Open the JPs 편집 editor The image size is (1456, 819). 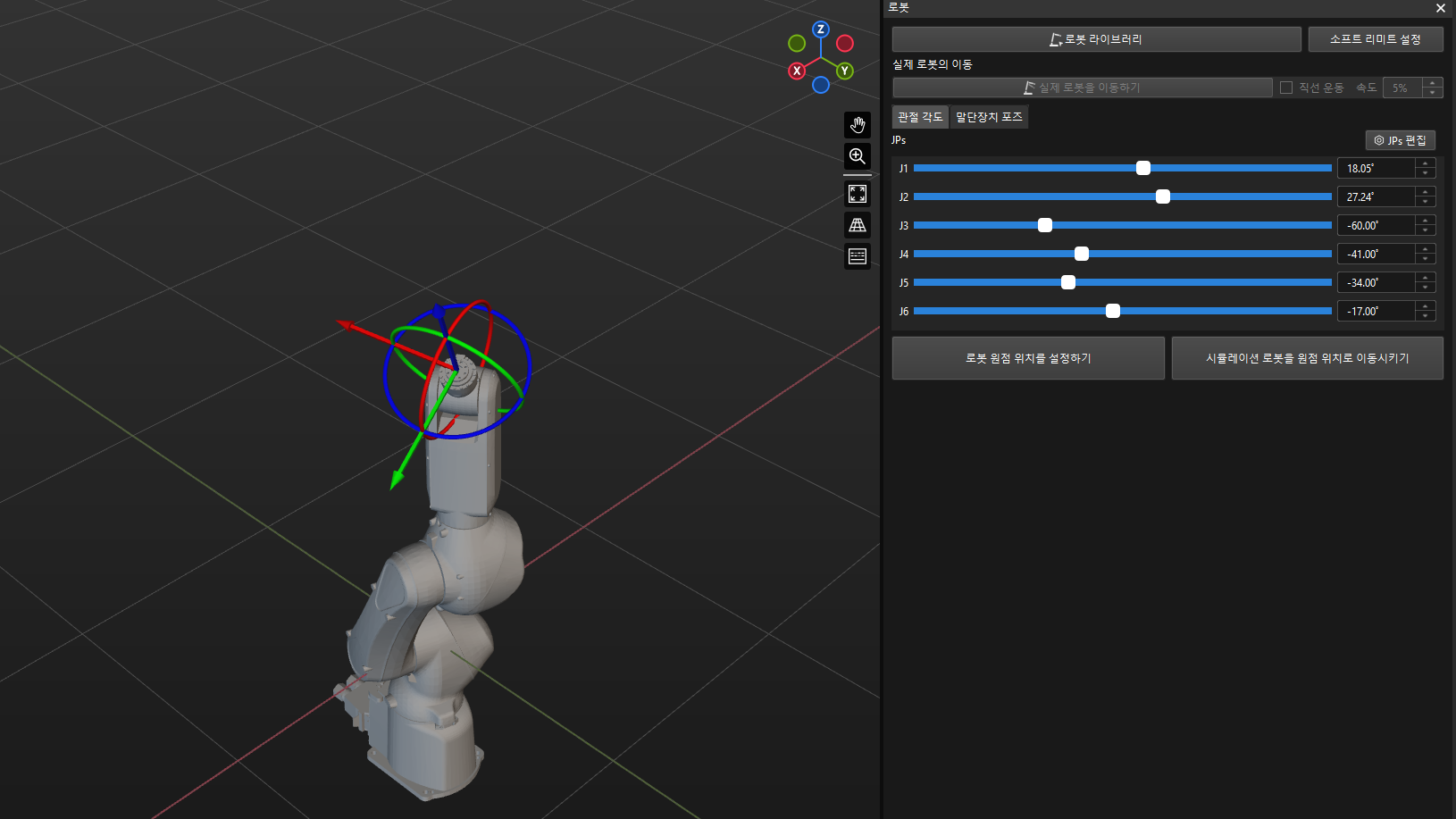coord(1400,140)
